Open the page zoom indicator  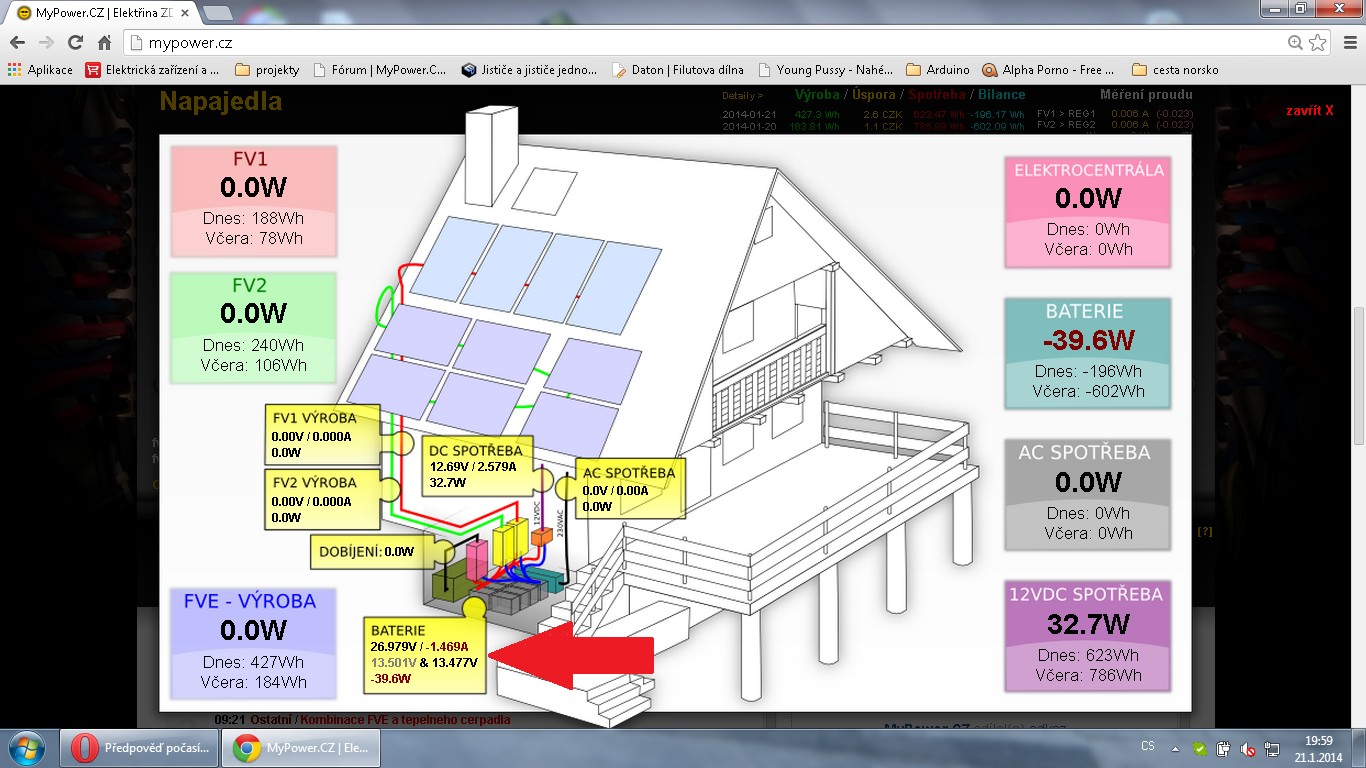(1296, 43)
